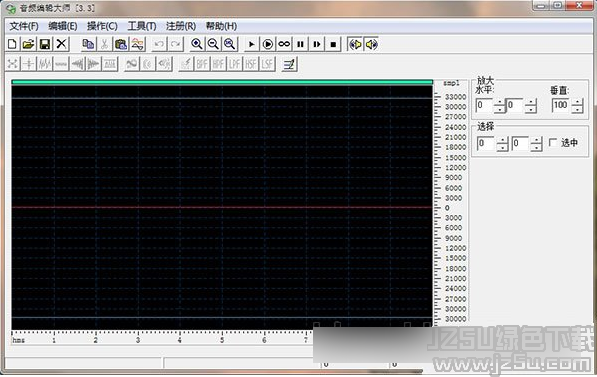Screen dimensions: 597x377
Task: Click the LSF low-shelf filter icon
Action: tap(268, 64)
